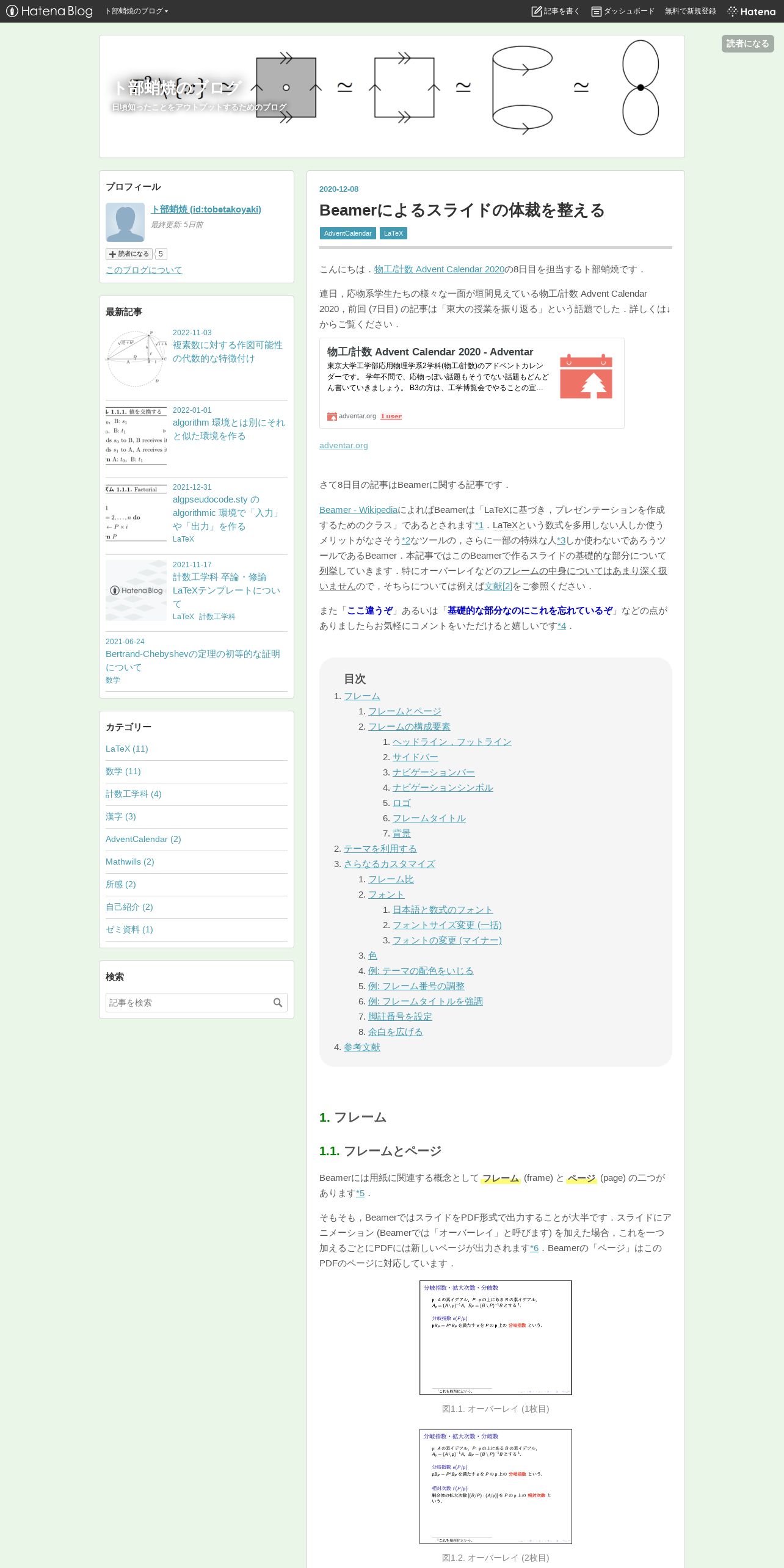784x1568 pixels.
Task: Open the 2022-11-03 article thumbnail
Action: (136, 359)
